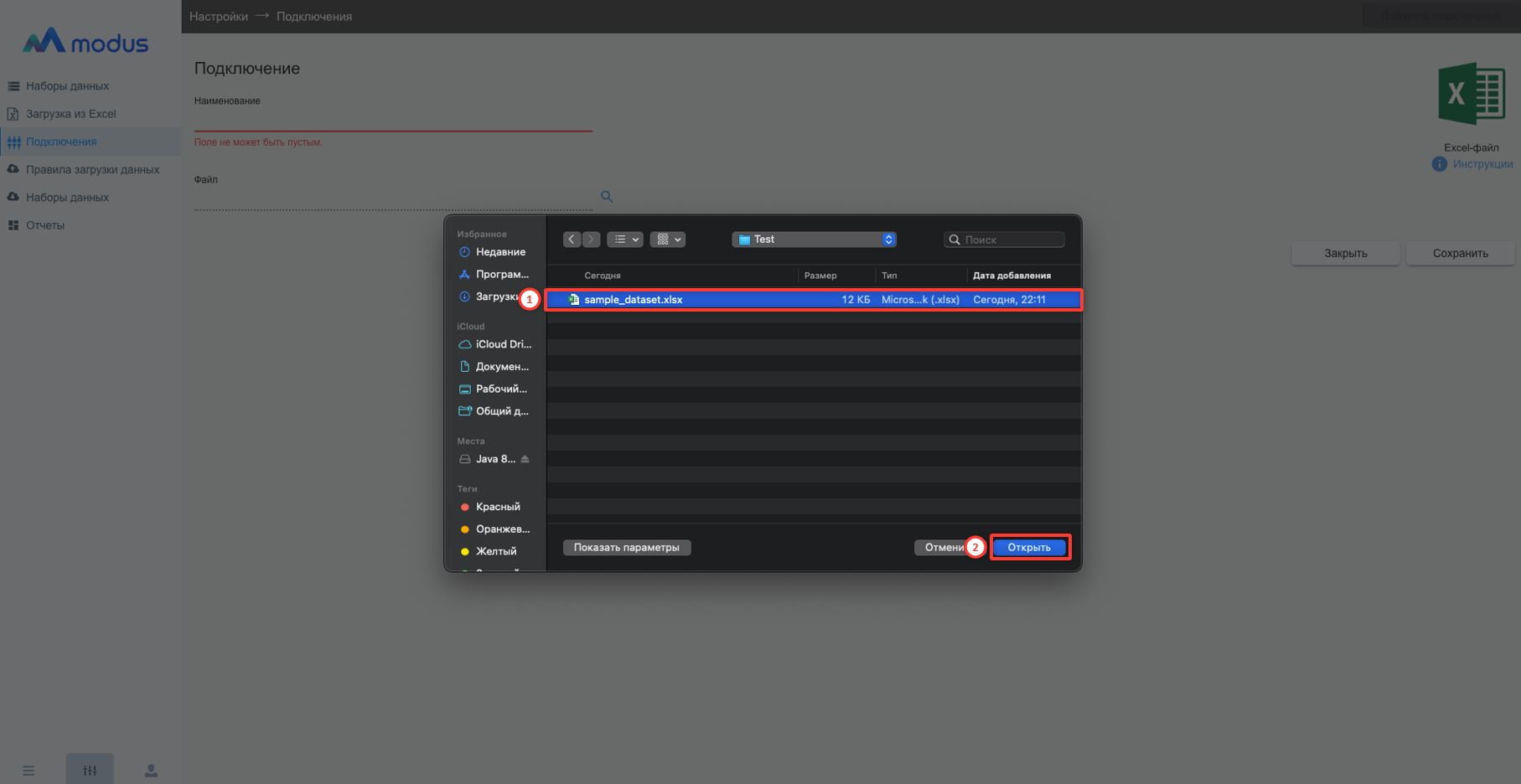Viewport: 1521px width, 784px height.
Task: Open the Отчеты menu item
Action: tap(45, 225)
